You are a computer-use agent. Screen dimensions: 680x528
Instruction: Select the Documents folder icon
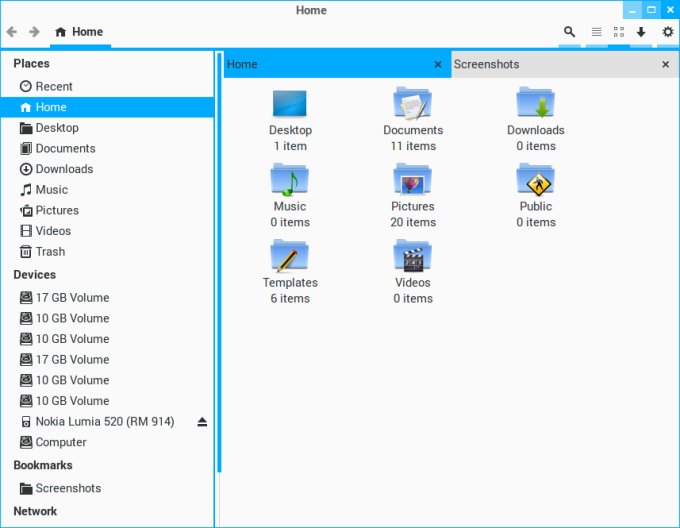pyautogui.click(x=412, y=103)
